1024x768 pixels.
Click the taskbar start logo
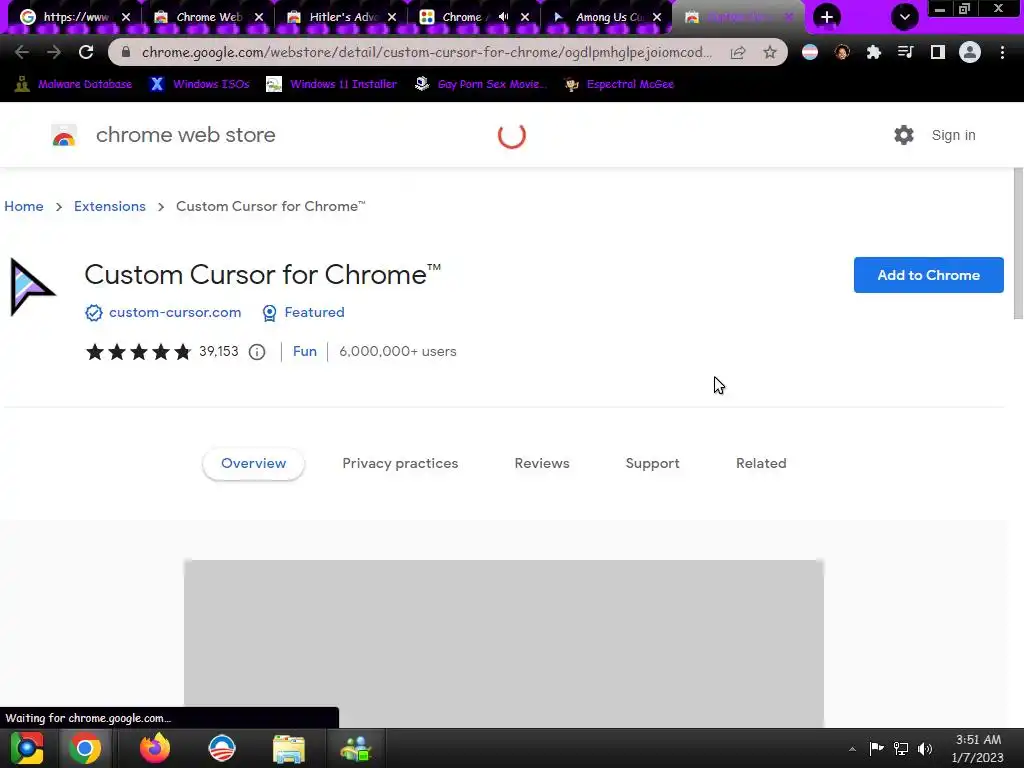(x=26, y=748)
